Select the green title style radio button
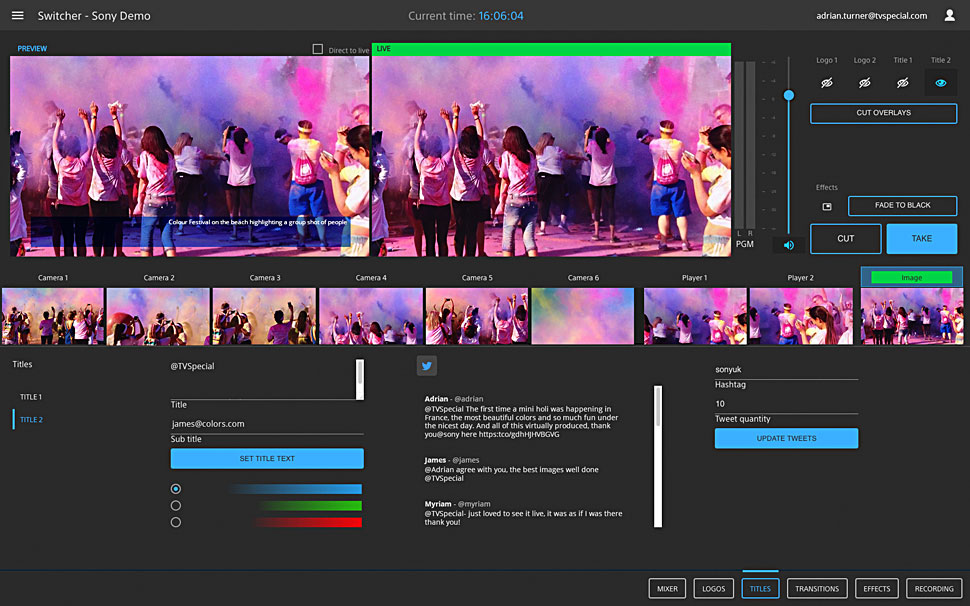970x606 pixels. point(176,505)
